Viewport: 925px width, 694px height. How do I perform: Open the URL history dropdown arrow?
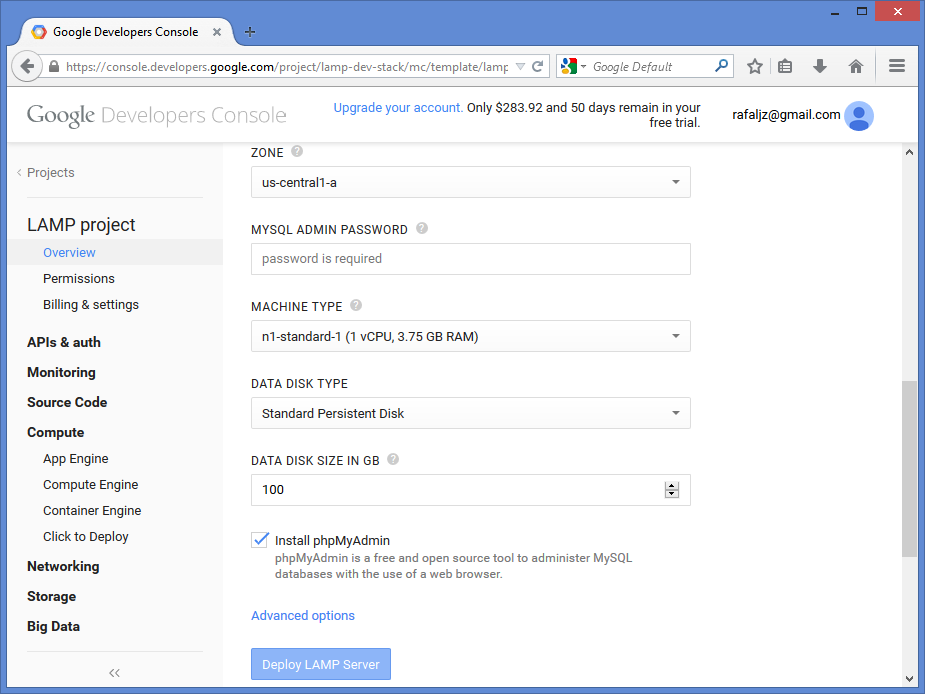[520, 67]
